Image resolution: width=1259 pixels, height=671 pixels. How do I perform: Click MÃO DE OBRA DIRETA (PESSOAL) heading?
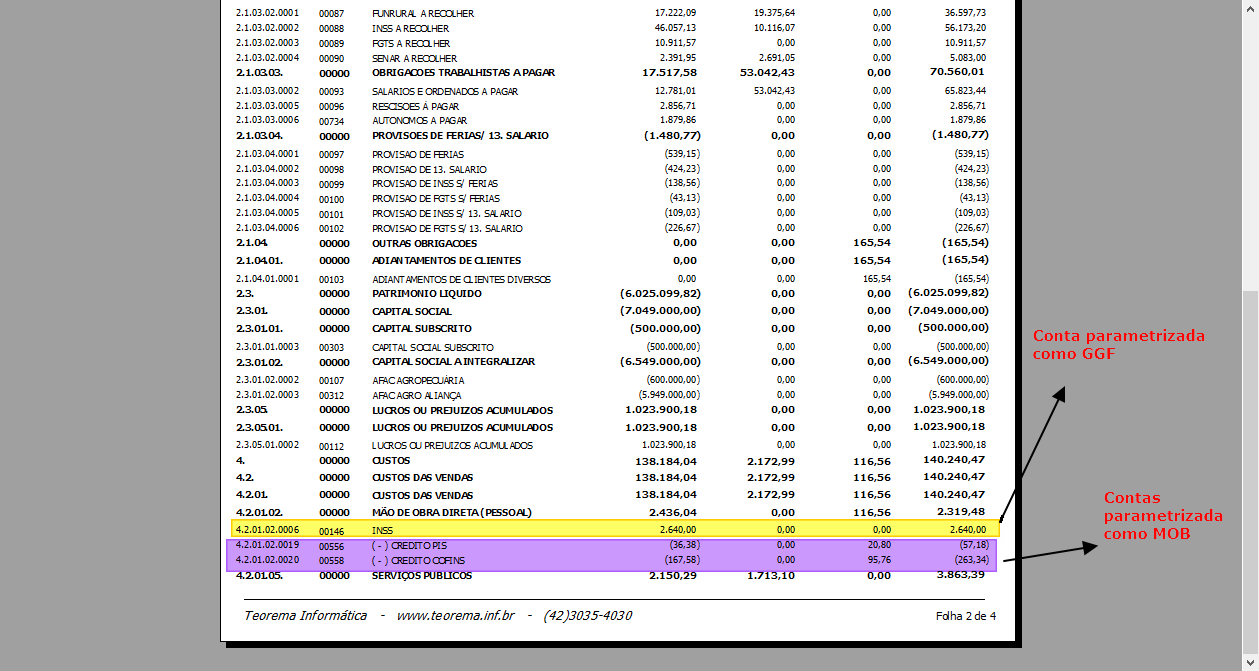point(452,512)
